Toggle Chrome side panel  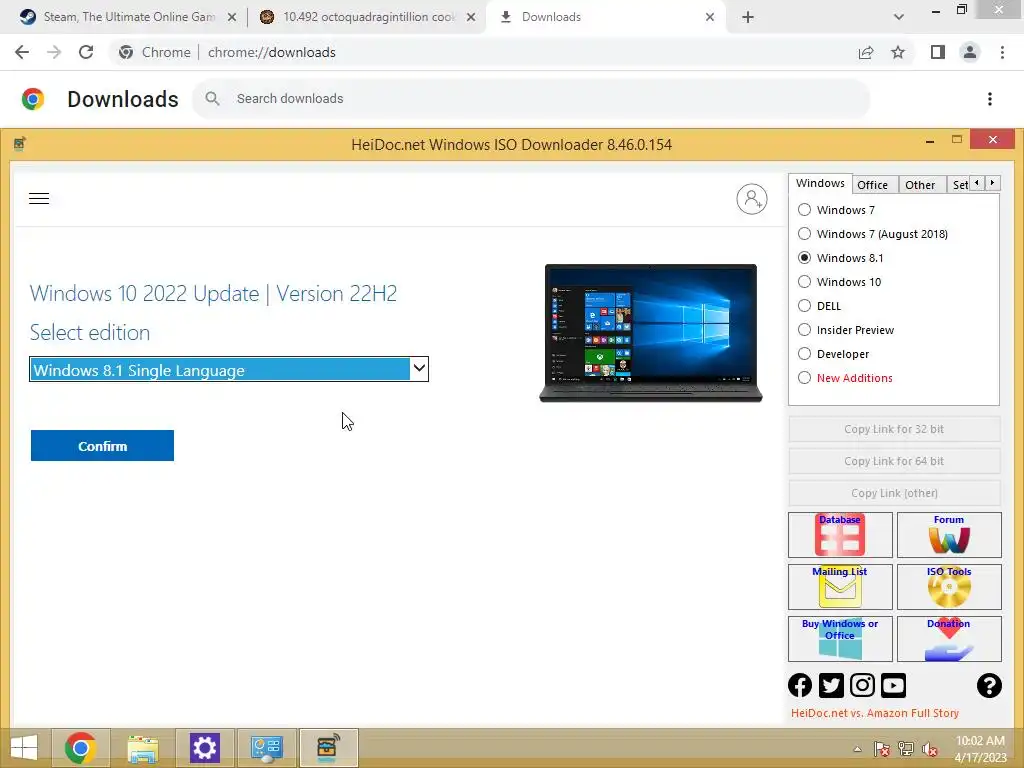tap(938, 52)
